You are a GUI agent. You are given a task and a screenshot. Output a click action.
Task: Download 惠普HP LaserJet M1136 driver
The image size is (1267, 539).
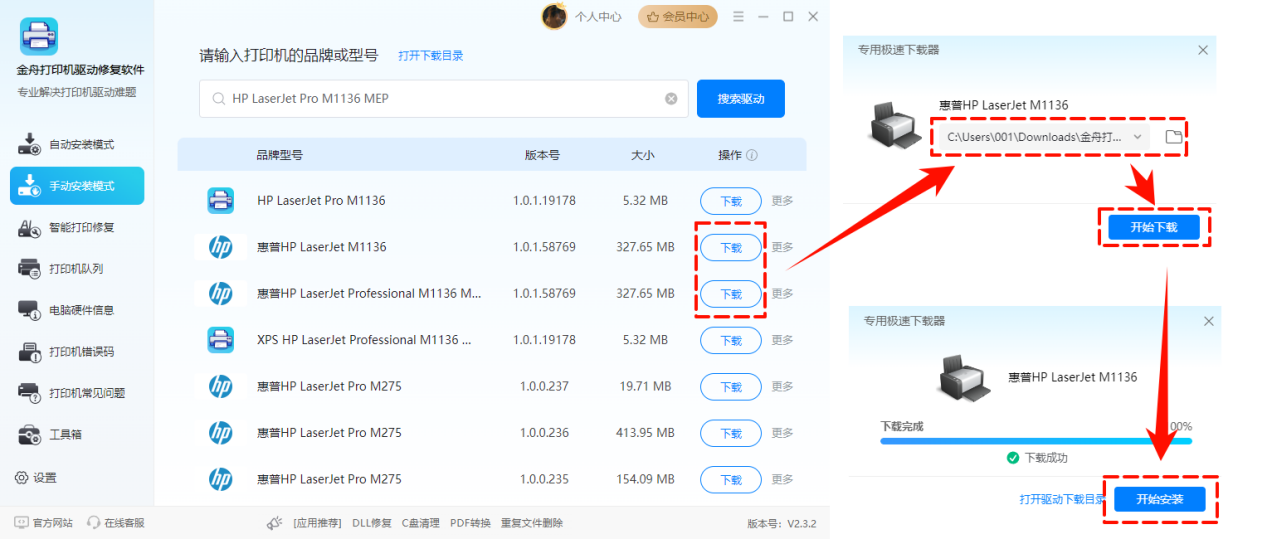pyautogui.click(x=731, y=248)
